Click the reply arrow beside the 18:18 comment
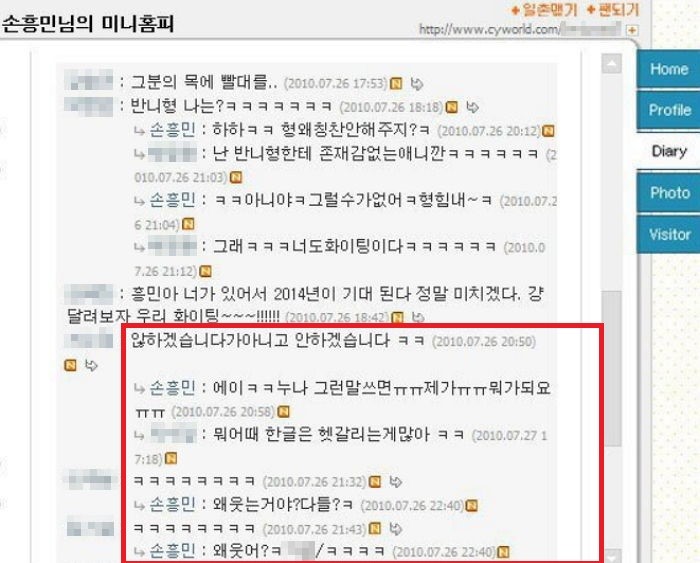700x563 pixels. (472, 107)
